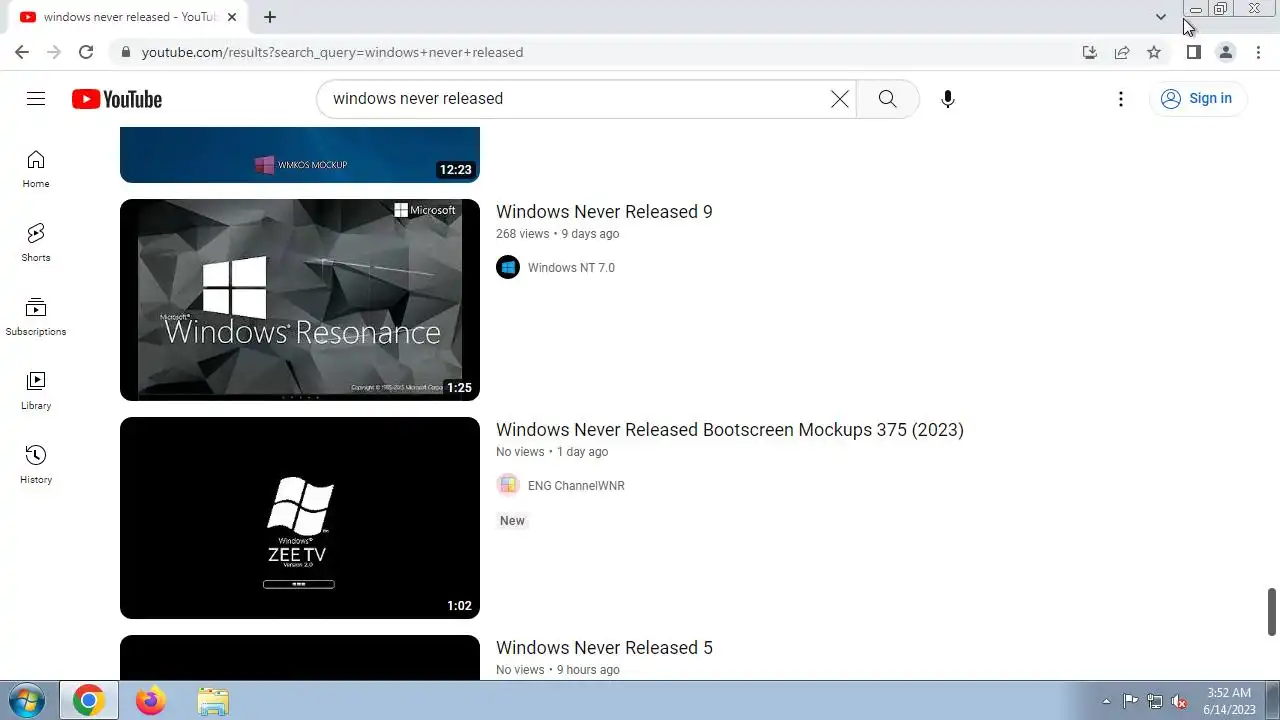Open video title 'Windows Never Released 5'

pos(604,648)
